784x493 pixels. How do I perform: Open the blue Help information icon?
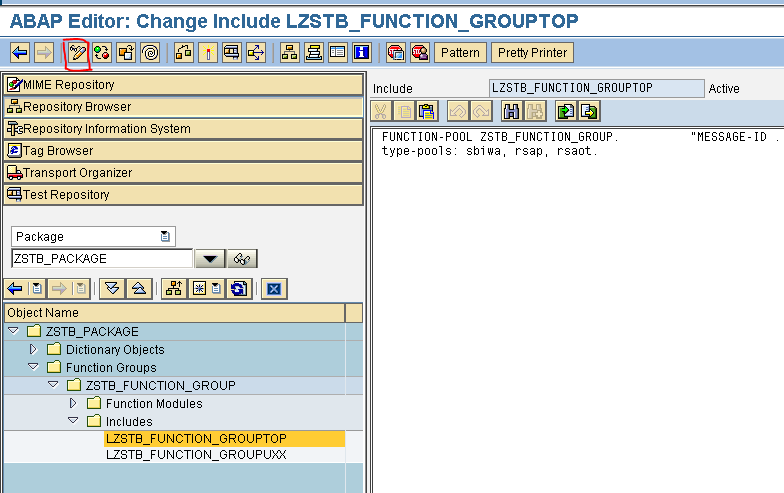coord(362,52)
